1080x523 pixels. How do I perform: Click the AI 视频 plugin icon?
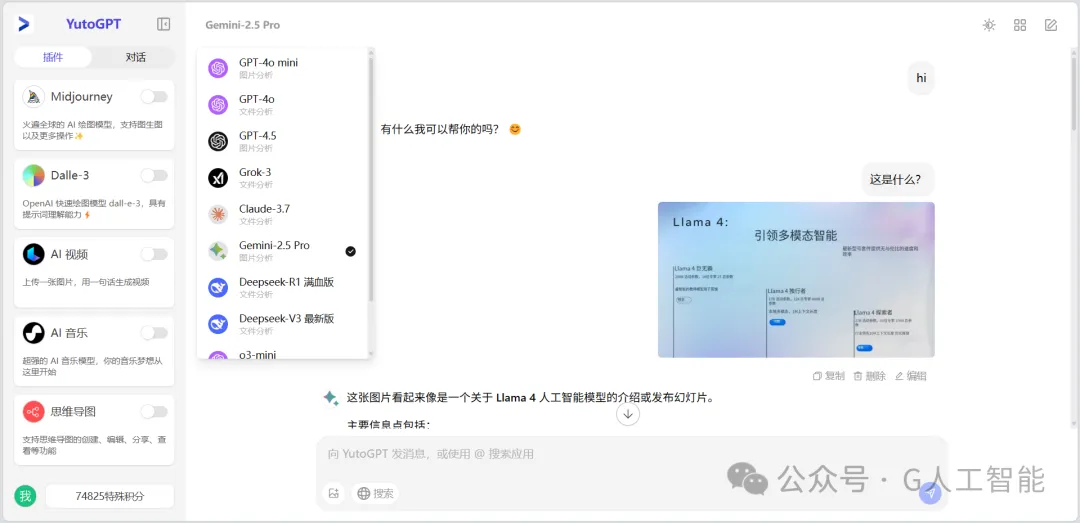click(34, 254)
